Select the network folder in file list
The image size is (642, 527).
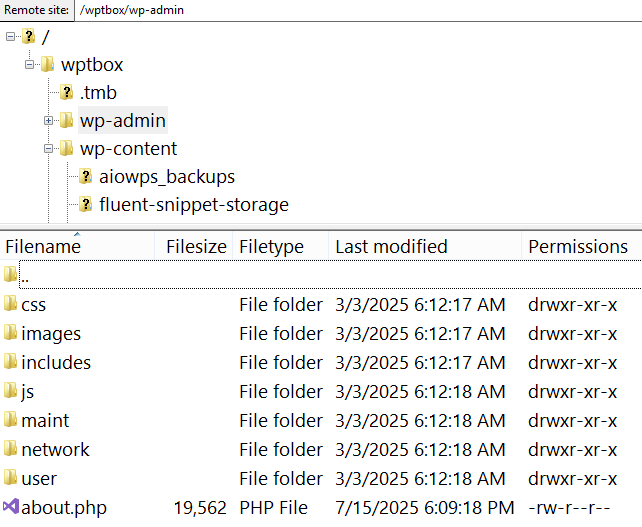pos(321,450)
